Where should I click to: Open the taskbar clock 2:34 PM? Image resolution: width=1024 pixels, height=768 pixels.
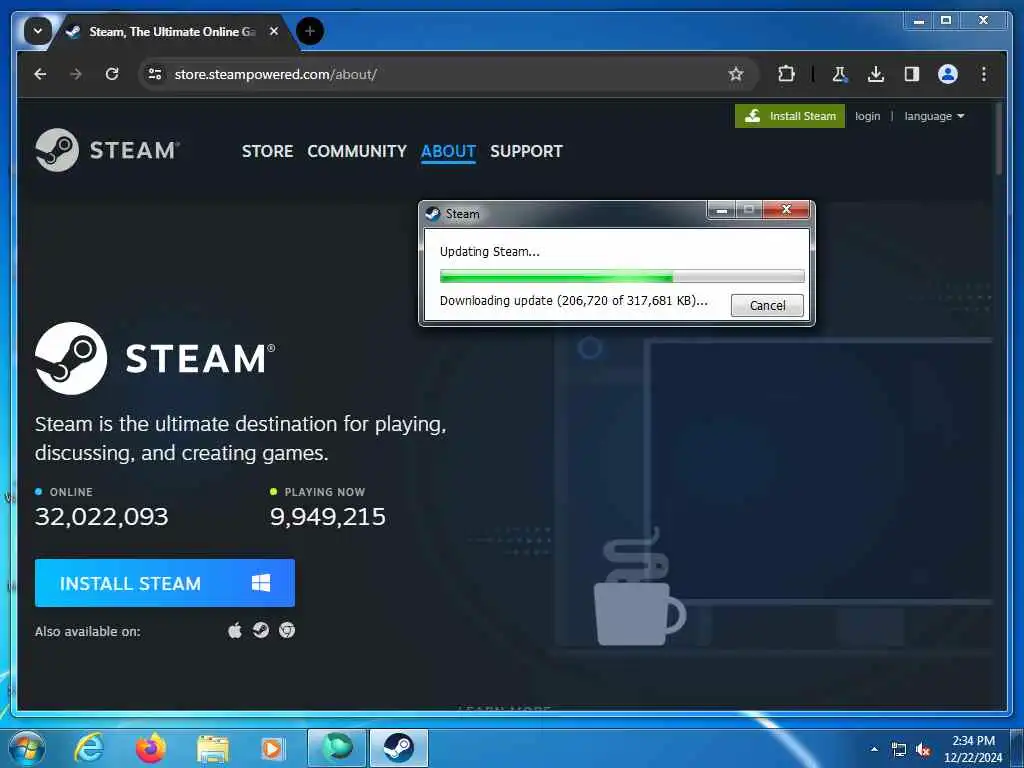973,749
